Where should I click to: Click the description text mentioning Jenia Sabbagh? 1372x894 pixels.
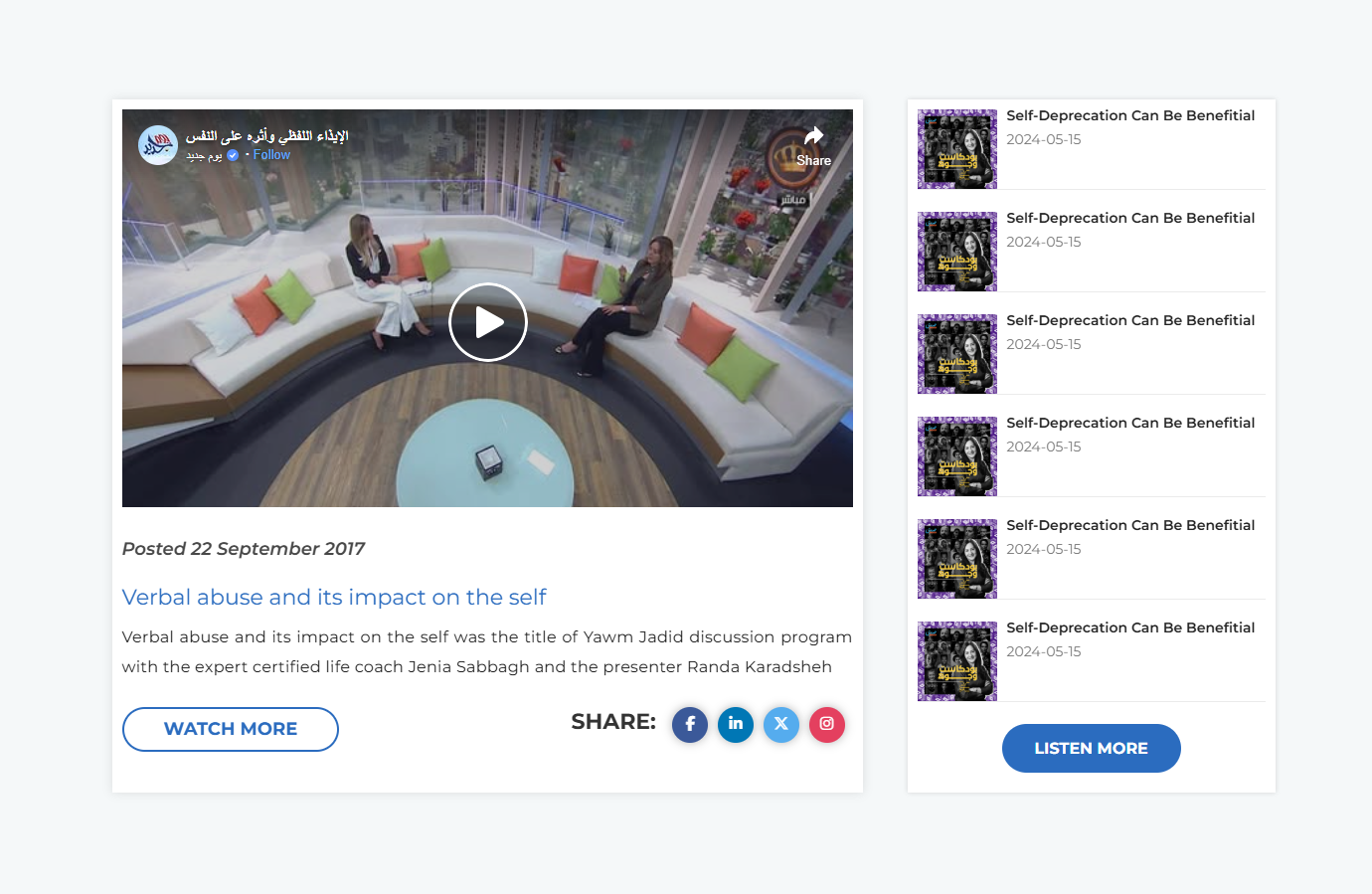coord(487,651)
